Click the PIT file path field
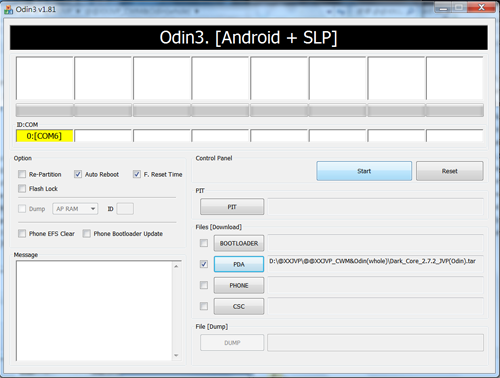This screenshot has width=500, height=378. tap(375, 207)
